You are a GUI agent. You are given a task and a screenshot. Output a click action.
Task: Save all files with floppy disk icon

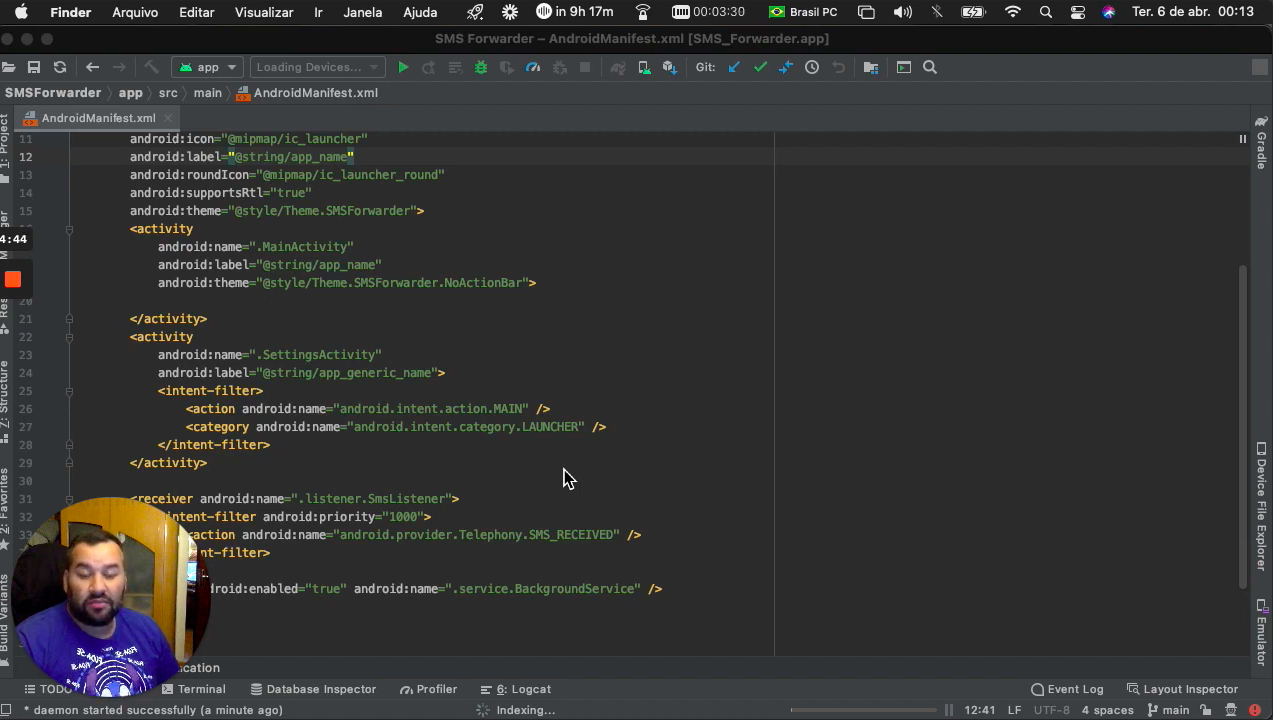34,67
